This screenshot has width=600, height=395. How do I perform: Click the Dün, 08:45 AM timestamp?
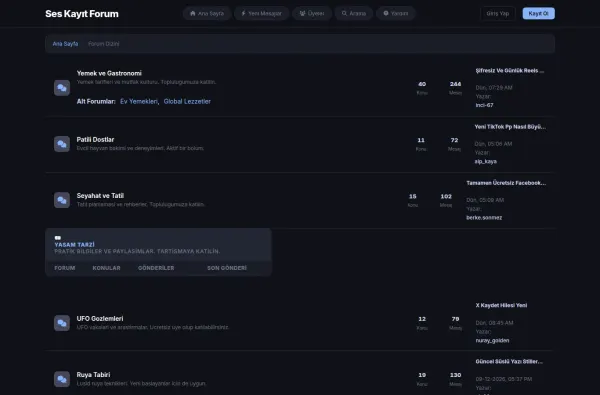pos(494,323)
